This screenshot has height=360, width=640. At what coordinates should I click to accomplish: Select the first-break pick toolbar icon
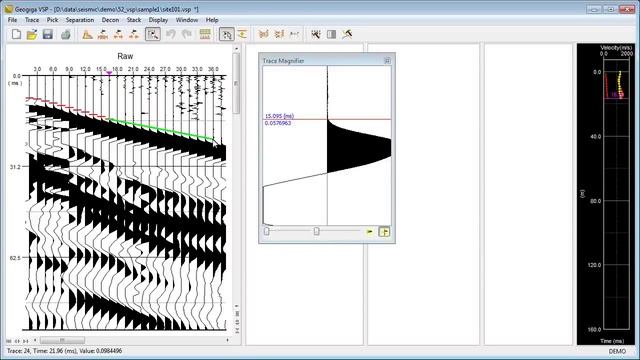click(87, 34)
